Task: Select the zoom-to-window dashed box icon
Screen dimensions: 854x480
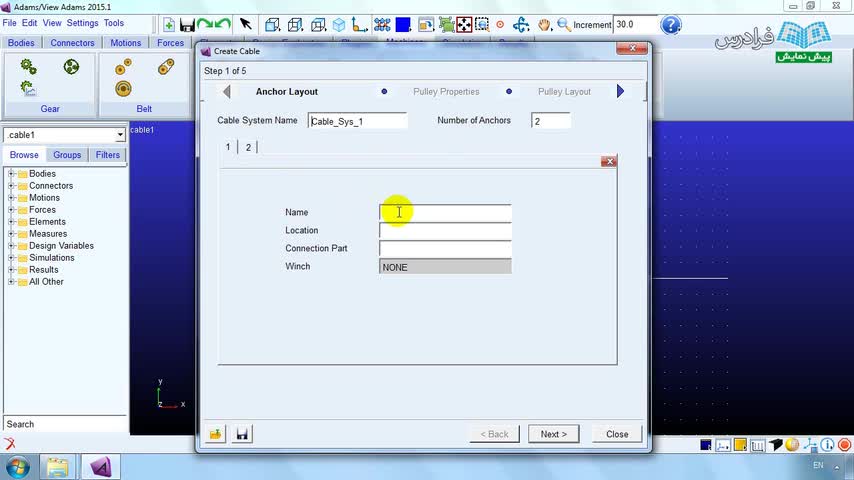Action: pyautogui.click(x=482, y=25)
